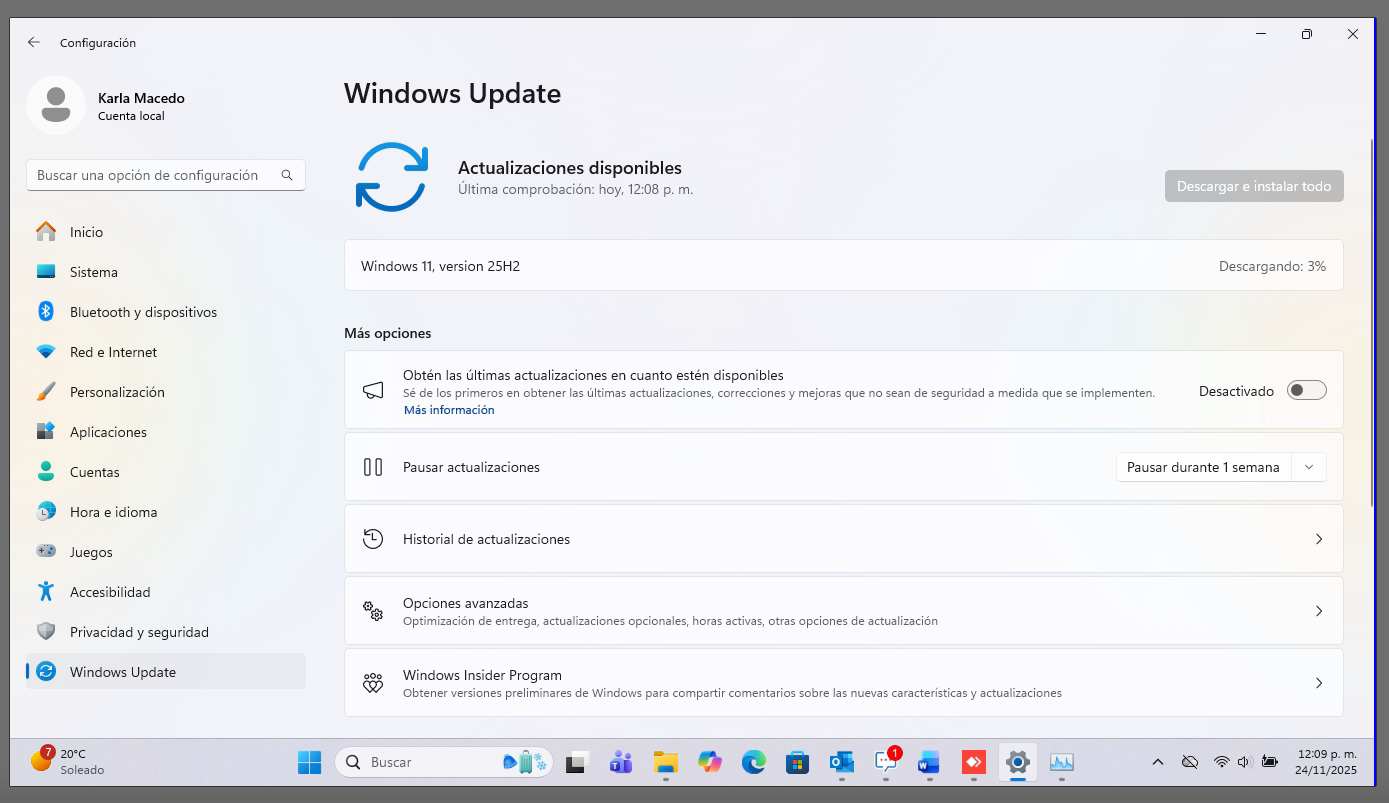
Task: Enable the latest updates toggle switch
Action: pyautogui.click(x=1306, y=390)
